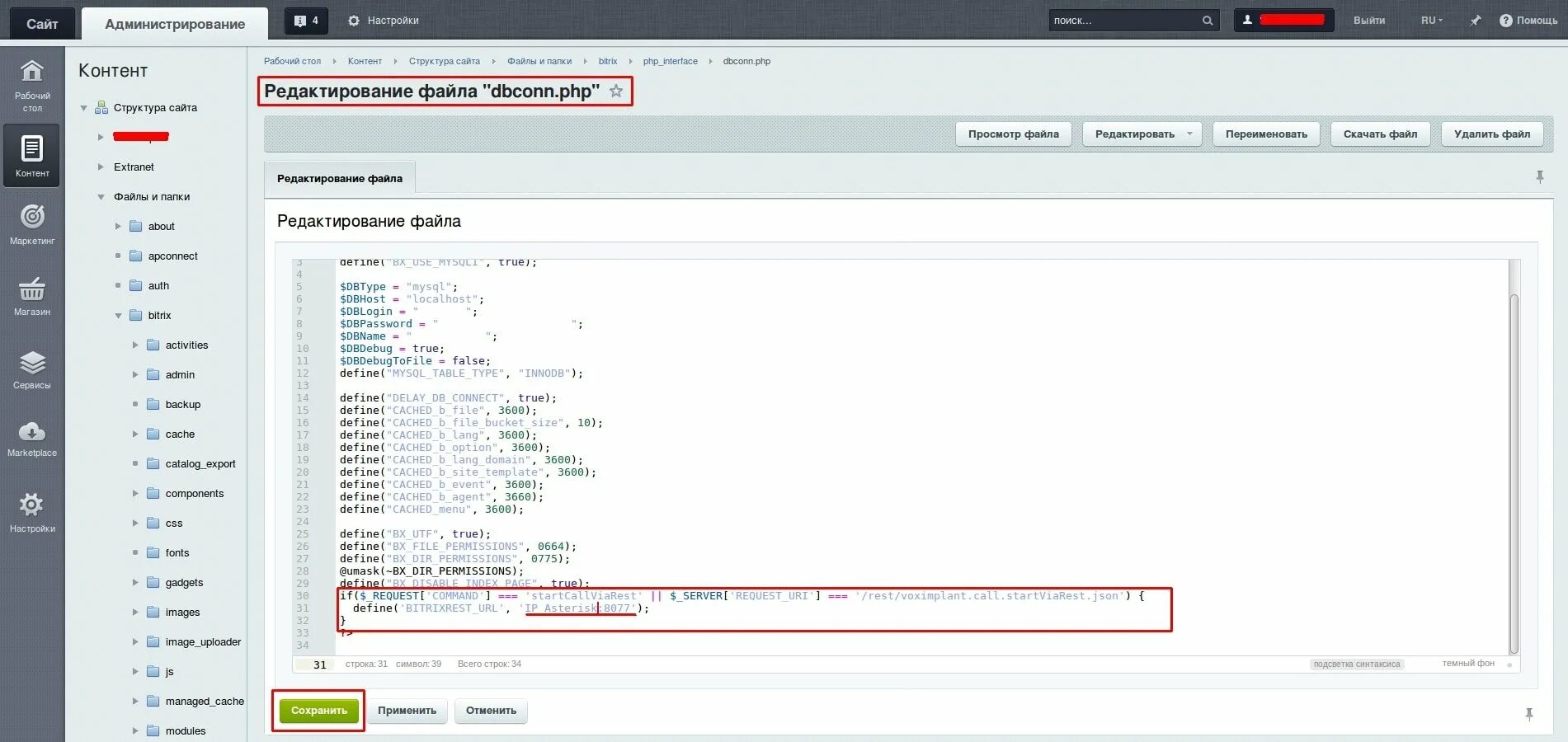This screenshot has width=1568, height=742.
Task: Open Помощь help icon
Action: pyautogui.click(x=1505, y=21)
